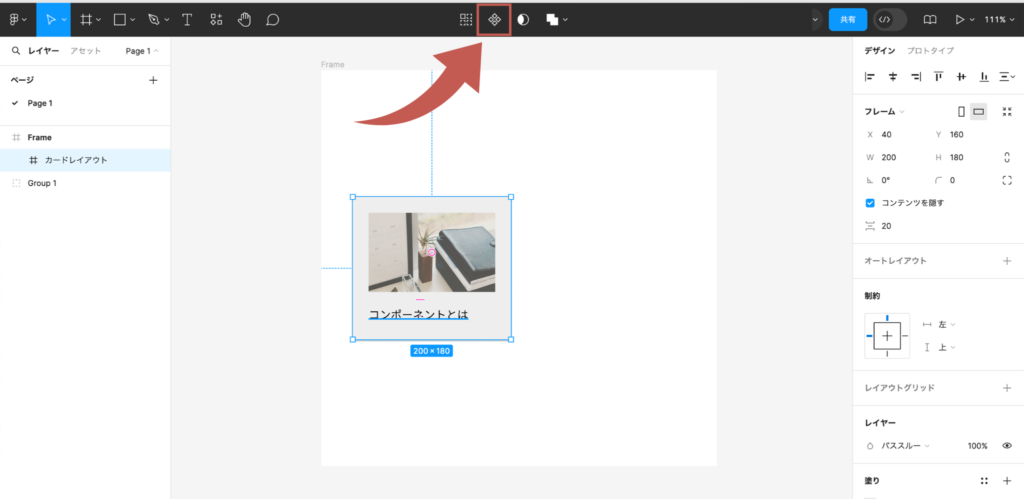Select the Hand tool
The width and height of the screenshot is (1024, 499).
click(244, 20)
